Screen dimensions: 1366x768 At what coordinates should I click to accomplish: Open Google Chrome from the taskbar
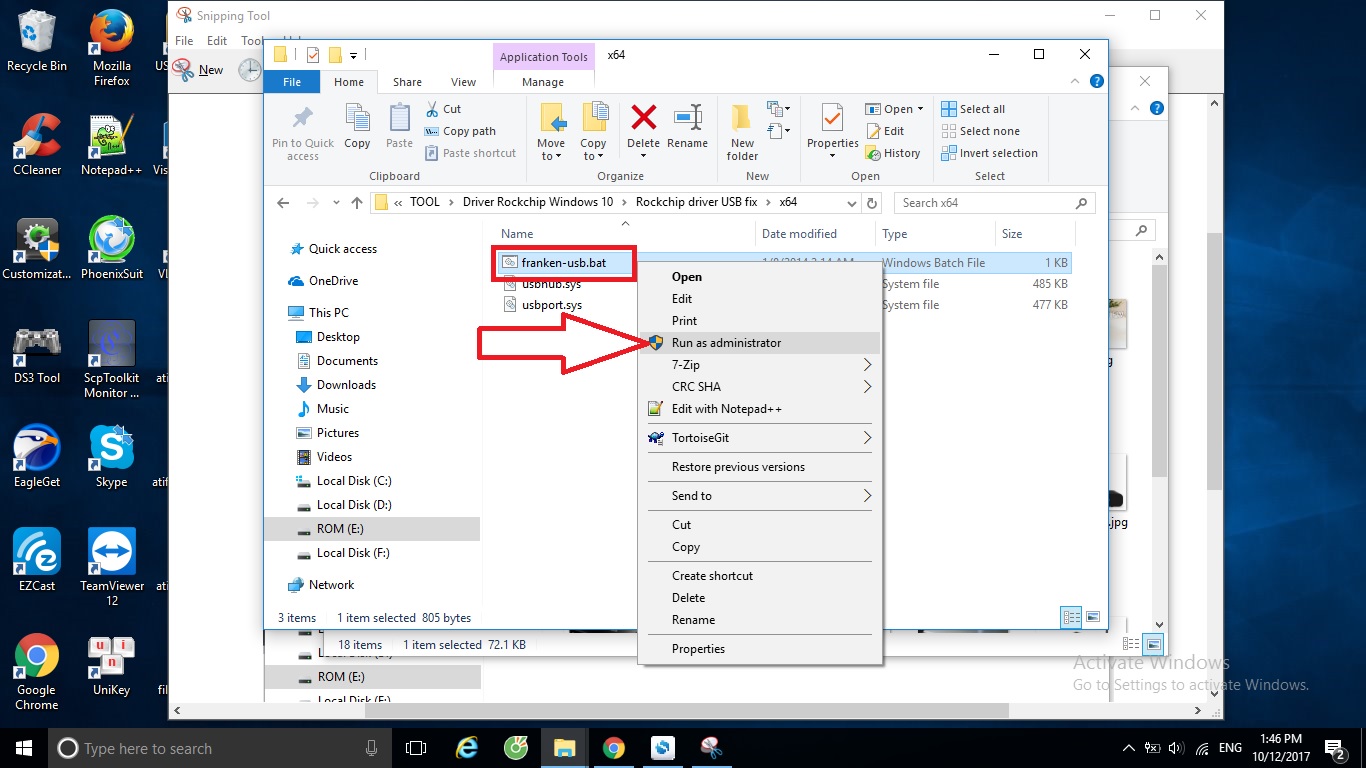613,748
